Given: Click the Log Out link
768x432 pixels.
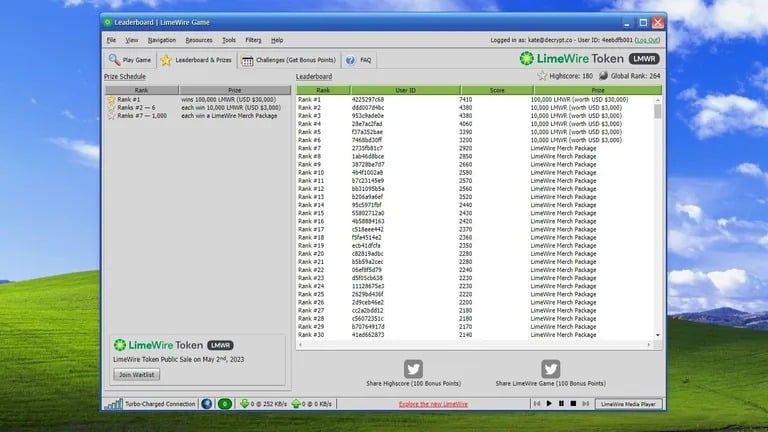Looking at the screenshot, I should pos(647,40).
